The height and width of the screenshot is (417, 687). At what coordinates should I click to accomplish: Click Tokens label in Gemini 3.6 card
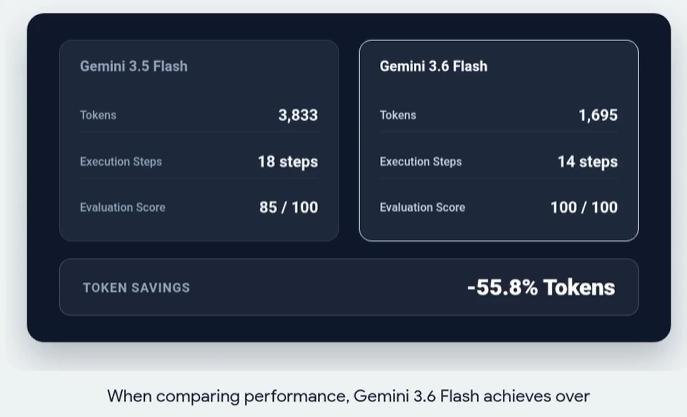tap(398, 115)
